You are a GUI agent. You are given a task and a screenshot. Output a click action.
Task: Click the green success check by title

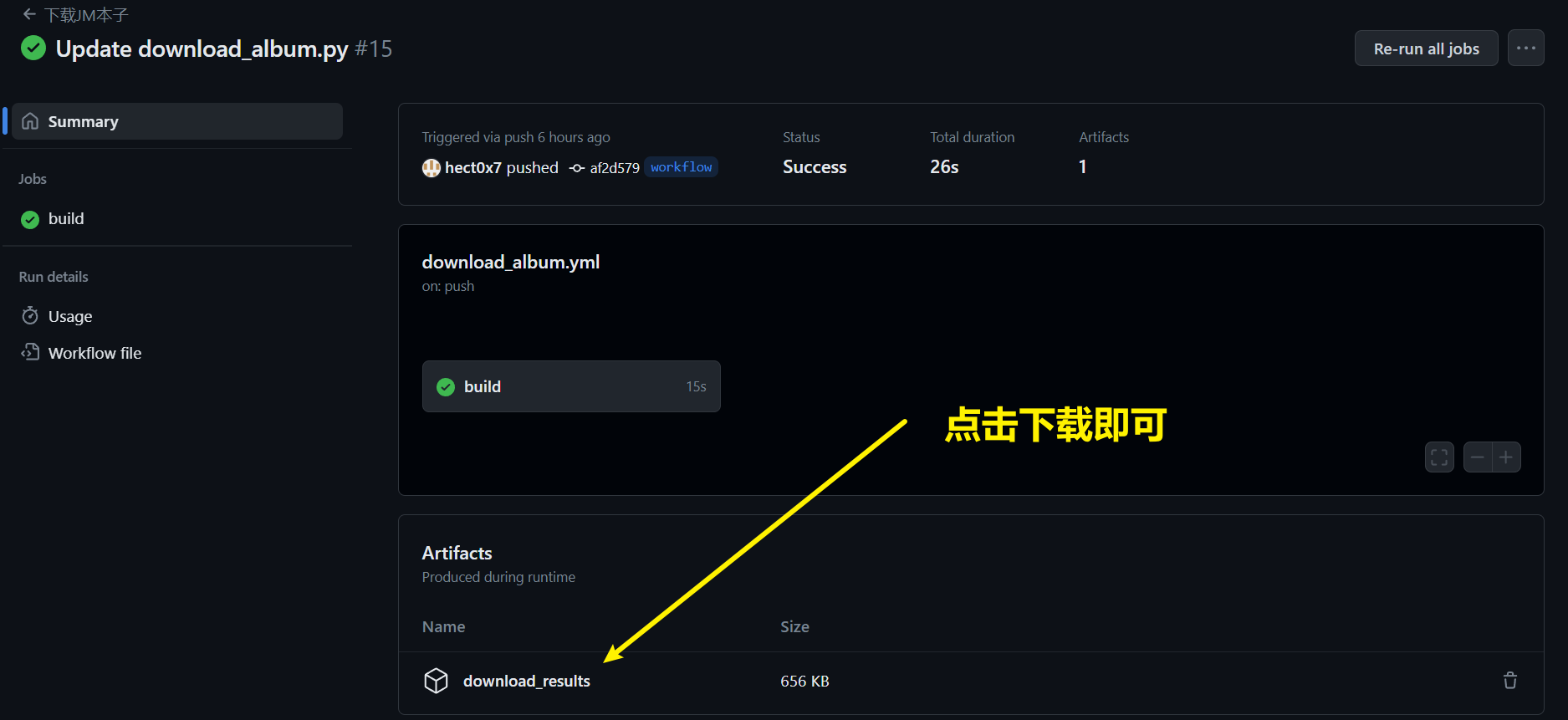tap(33, 49)
